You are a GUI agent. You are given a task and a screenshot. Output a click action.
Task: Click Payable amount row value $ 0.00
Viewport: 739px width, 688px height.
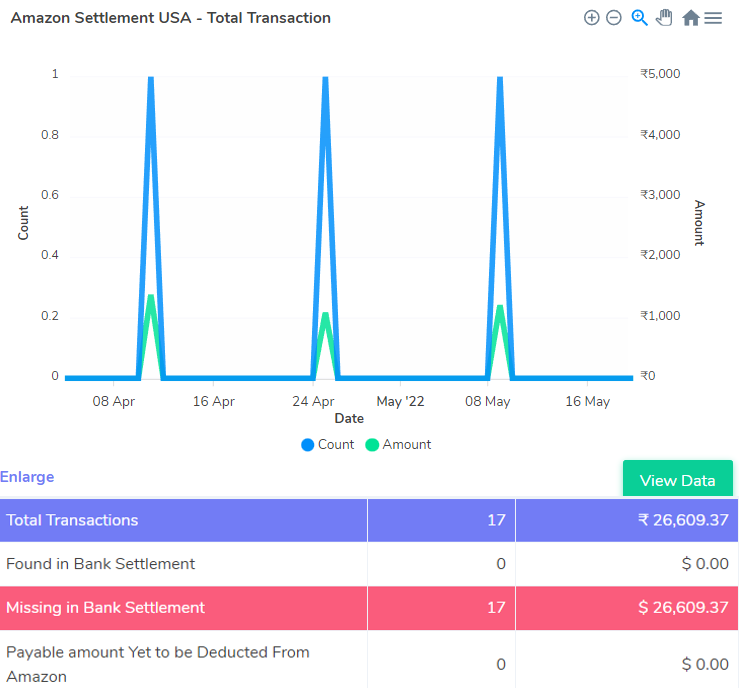(705, 664)
